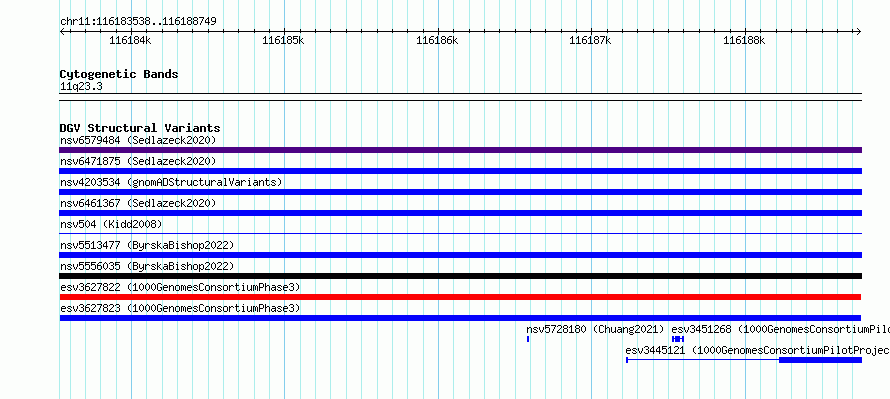Click the right arrowhead of the ruler

point(859,31)
